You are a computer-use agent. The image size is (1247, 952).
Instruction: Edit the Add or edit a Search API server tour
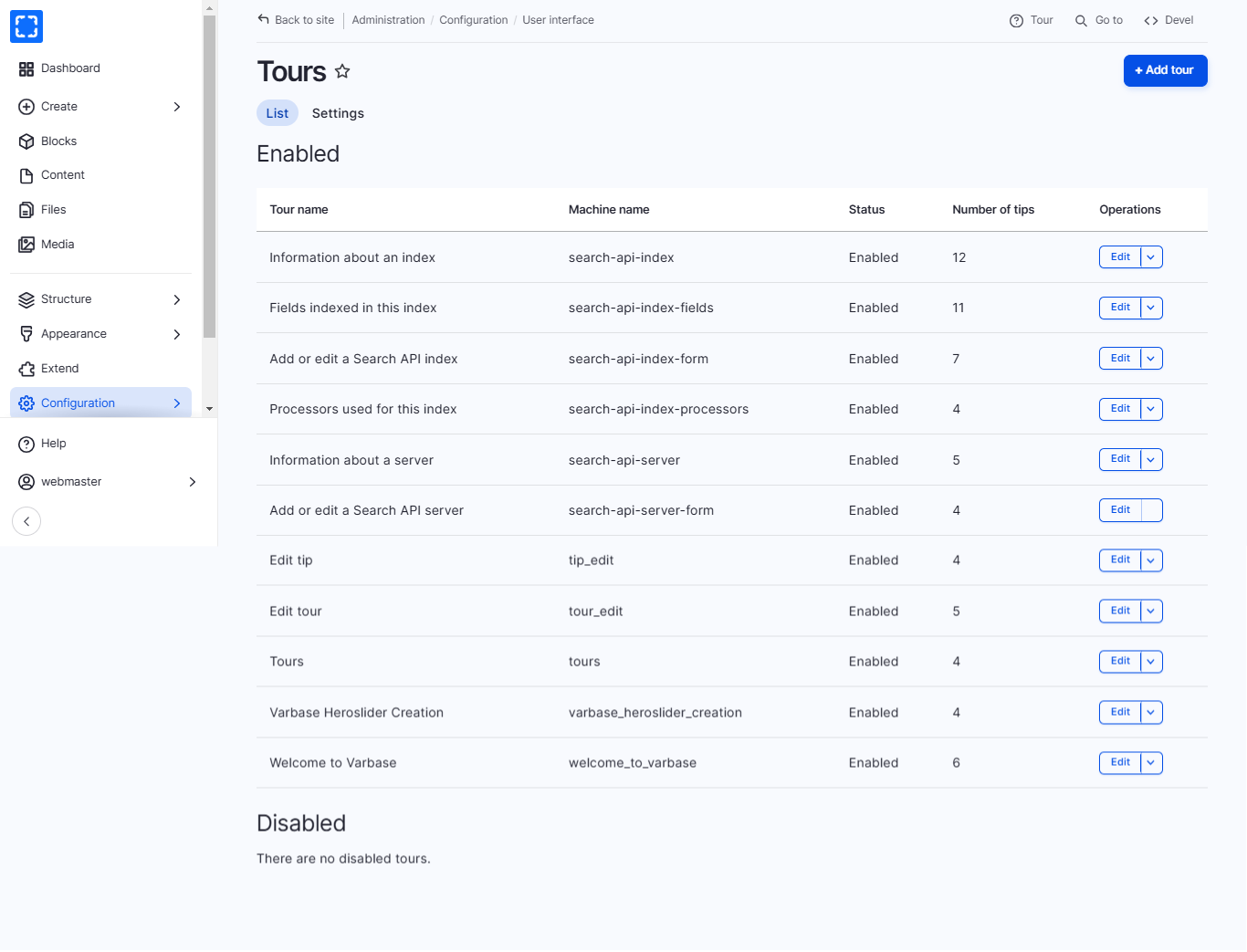pyautogui.click(x=1120, y=510)
